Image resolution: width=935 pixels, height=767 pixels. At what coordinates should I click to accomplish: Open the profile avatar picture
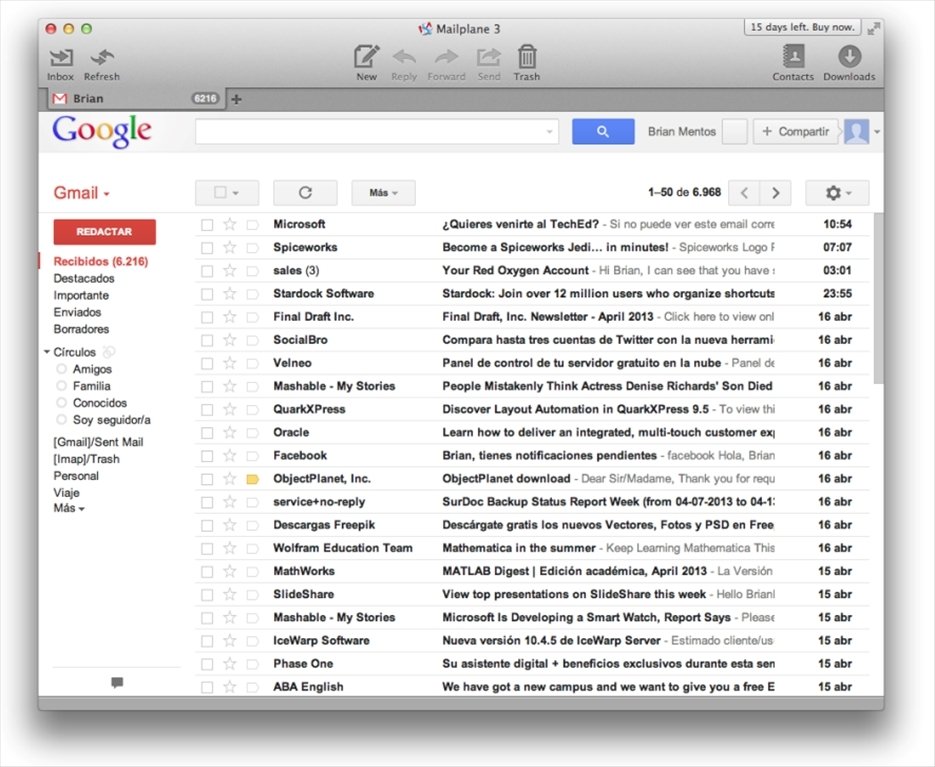[x=856, y=131]
